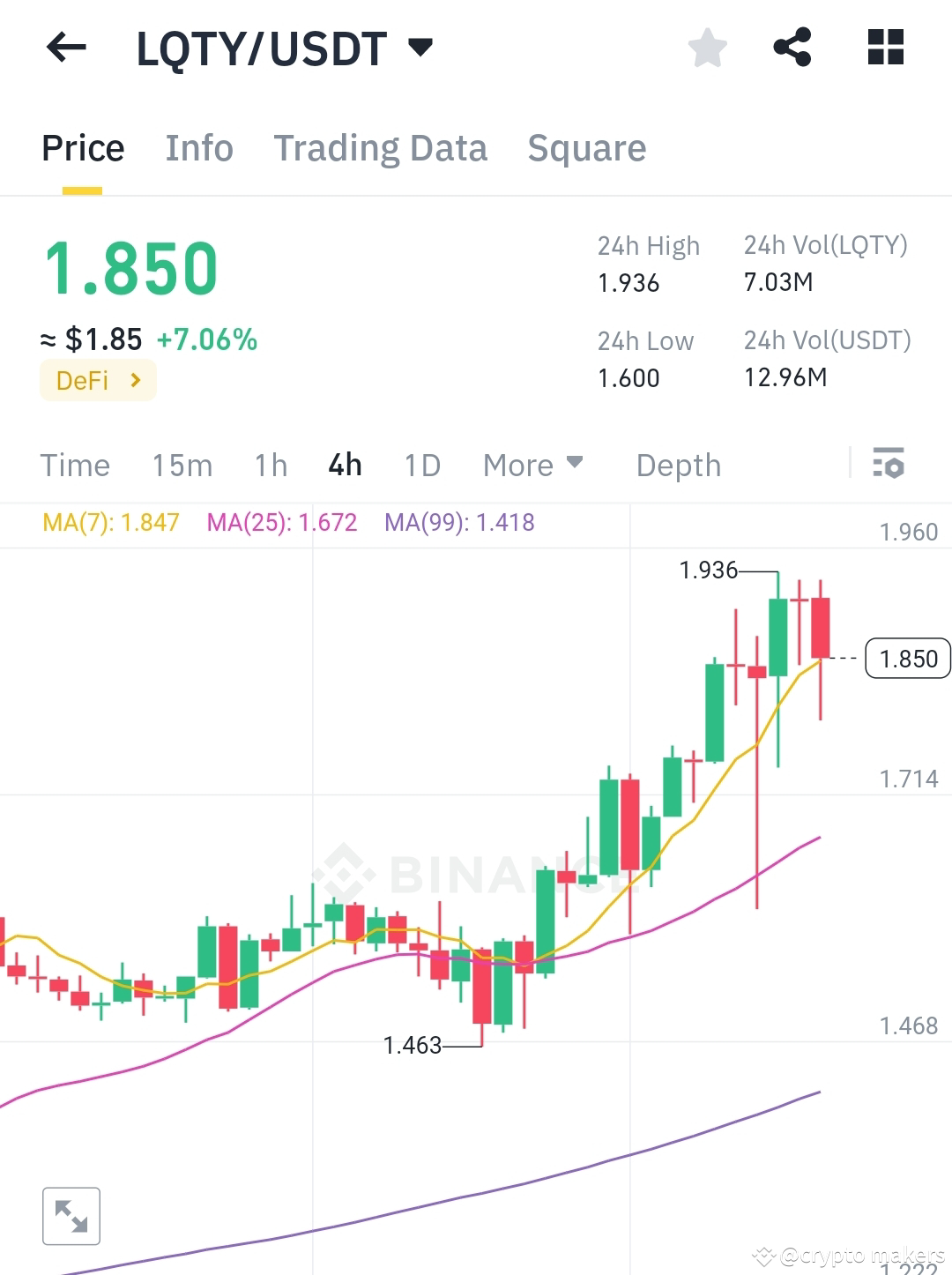Switch to the Trading Data tab

(x=381, y=147)
